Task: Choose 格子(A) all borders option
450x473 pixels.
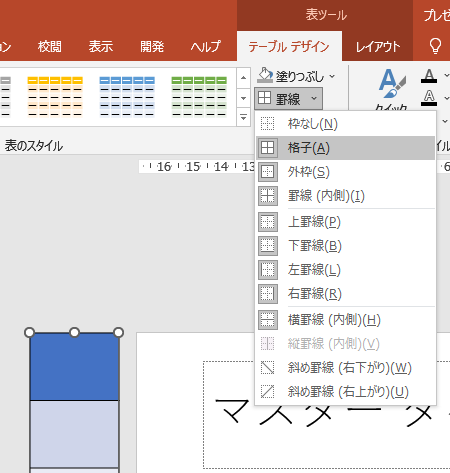Action: click(x=346, y=148)
